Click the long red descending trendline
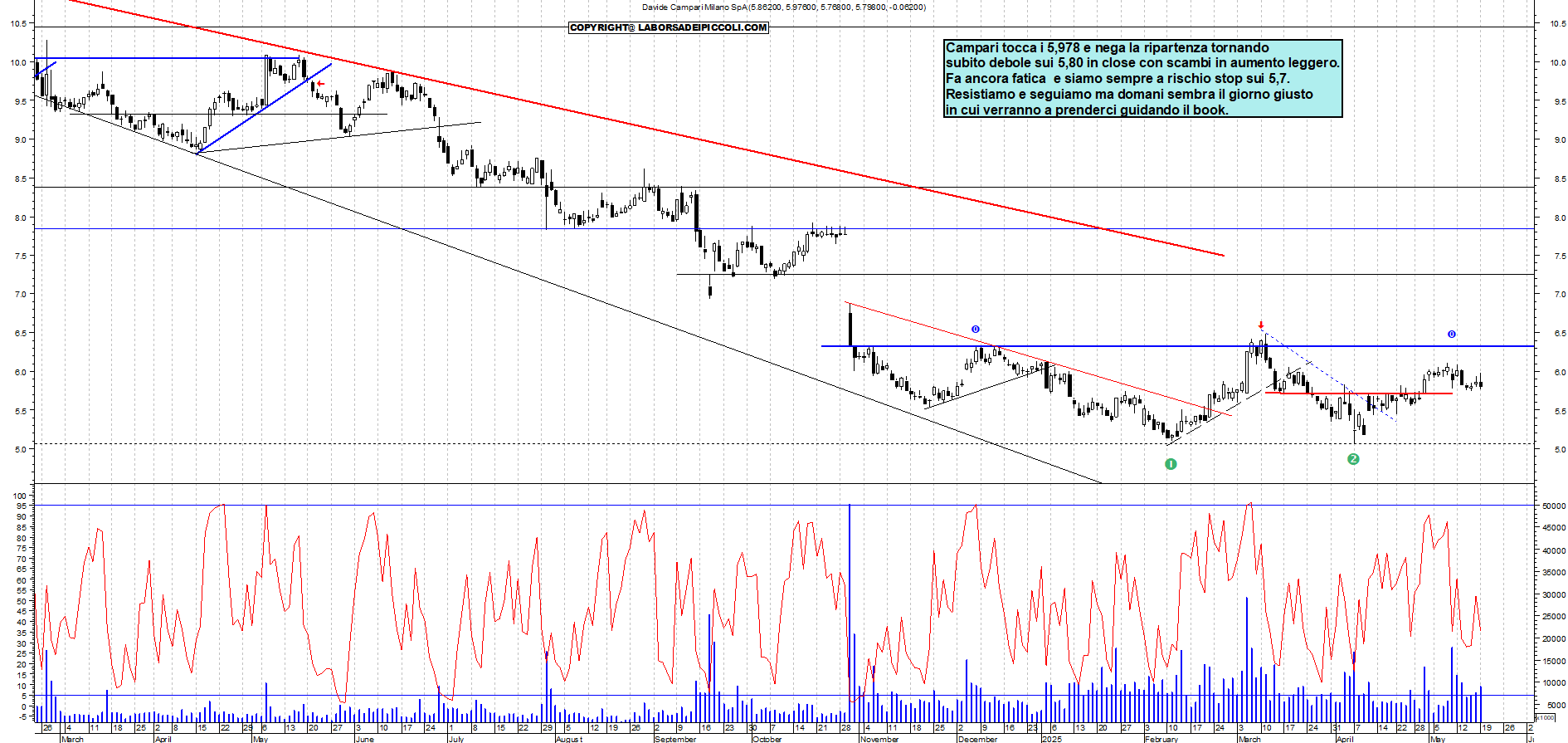Image resolution: width=1568 pixels, height=743 pixels. [x=645, y=127]
